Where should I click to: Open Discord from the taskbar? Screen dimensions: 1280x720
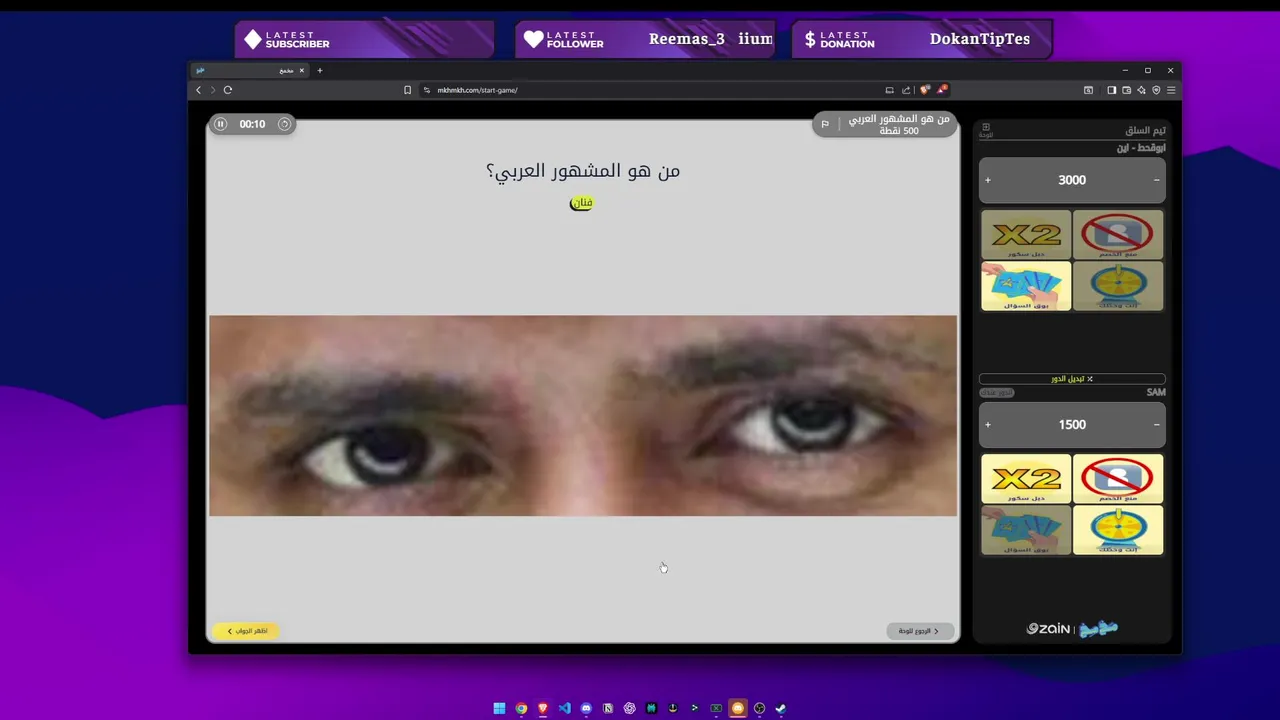click(x=586, y=708)
